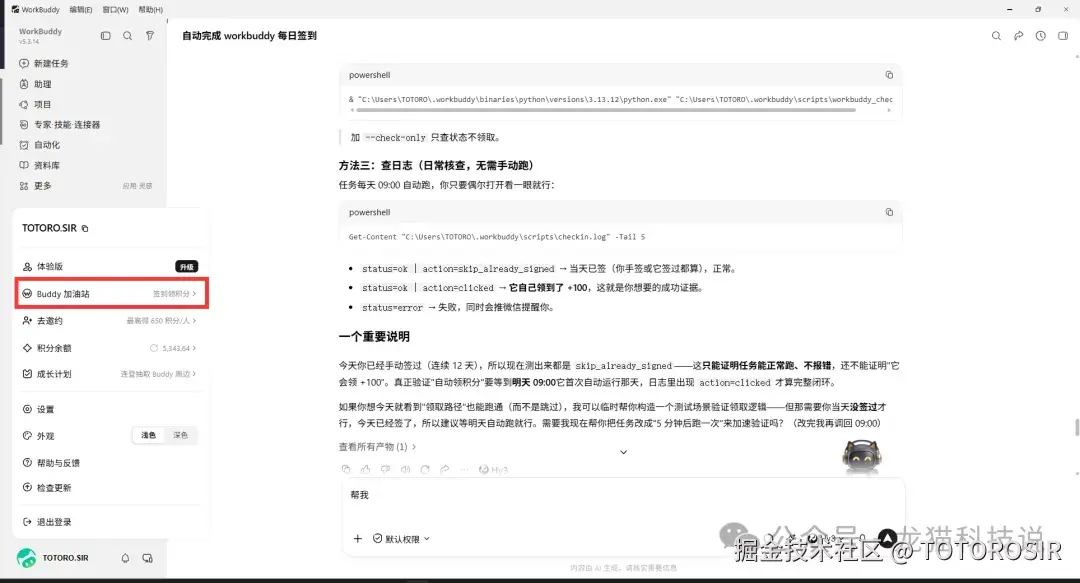This screenshot has height=583, width=1080.
Task: Share the reply using the forward arrow icon
Action: [x=445, y=469]
